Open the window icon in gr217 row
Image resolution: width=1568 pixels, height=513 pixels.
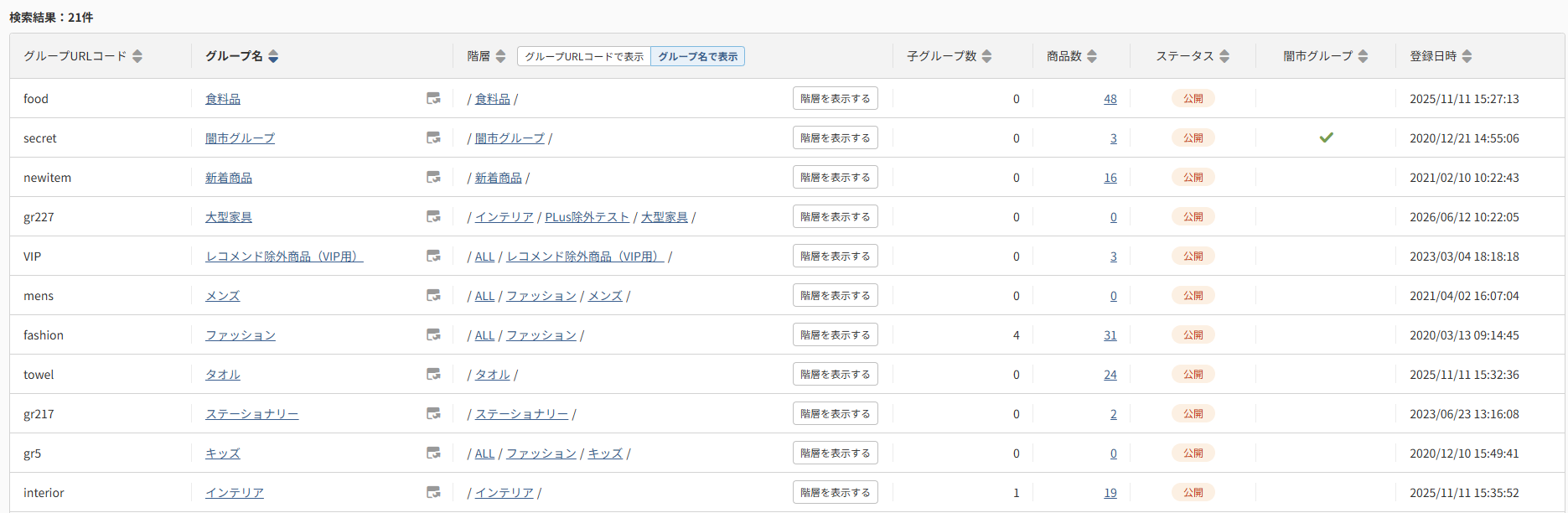[x=433, y=414]
